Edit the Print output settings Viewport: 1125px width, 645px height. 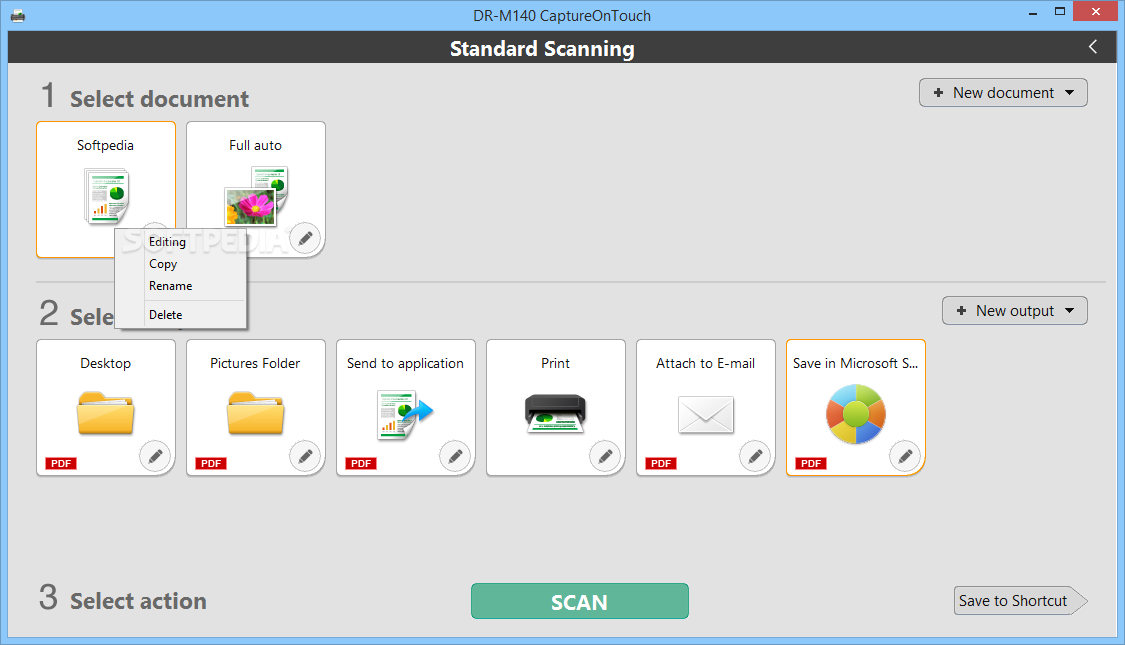(x=605, y=456)
